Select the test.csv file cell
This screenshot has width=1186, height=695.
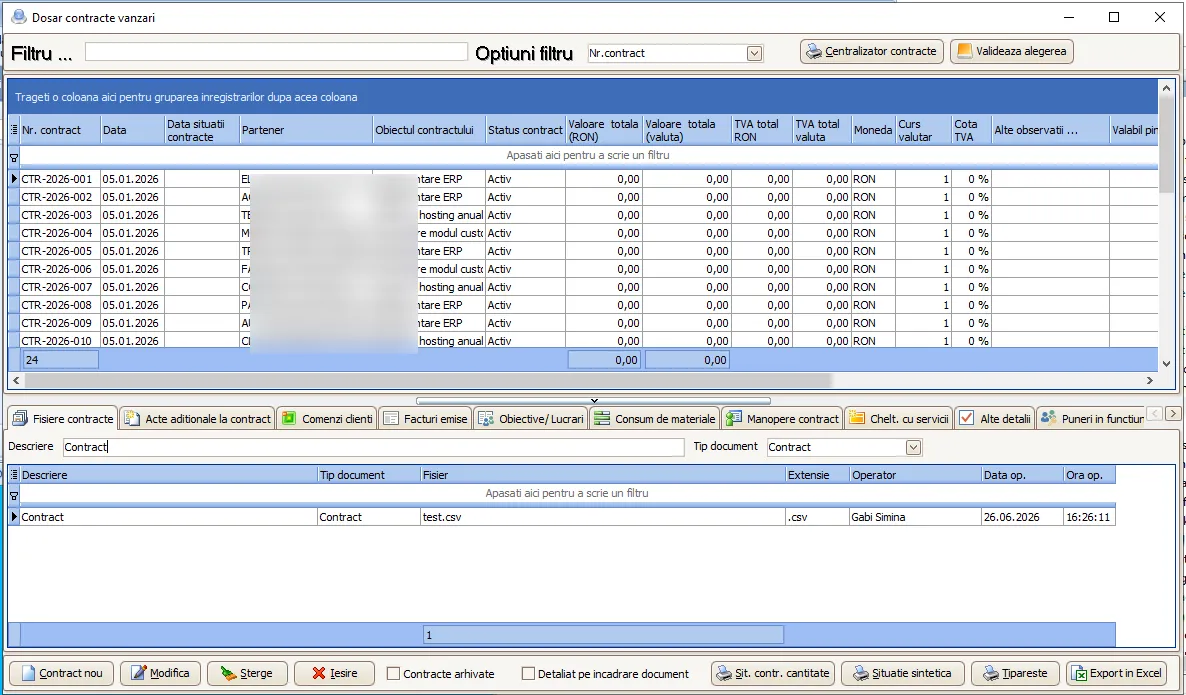[603, 517]
